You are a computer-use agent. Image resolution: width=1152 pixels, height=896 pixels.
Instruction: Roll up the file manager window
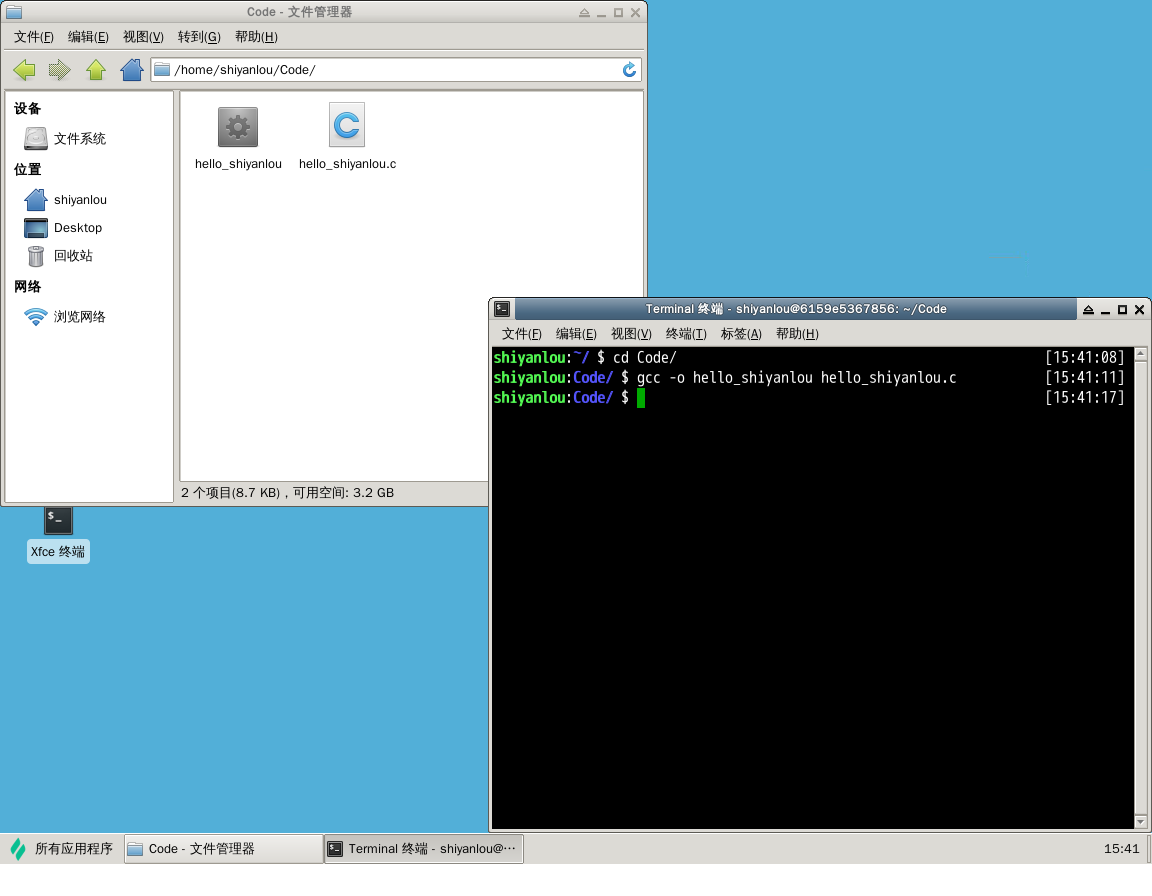click(x=584, y=12)
